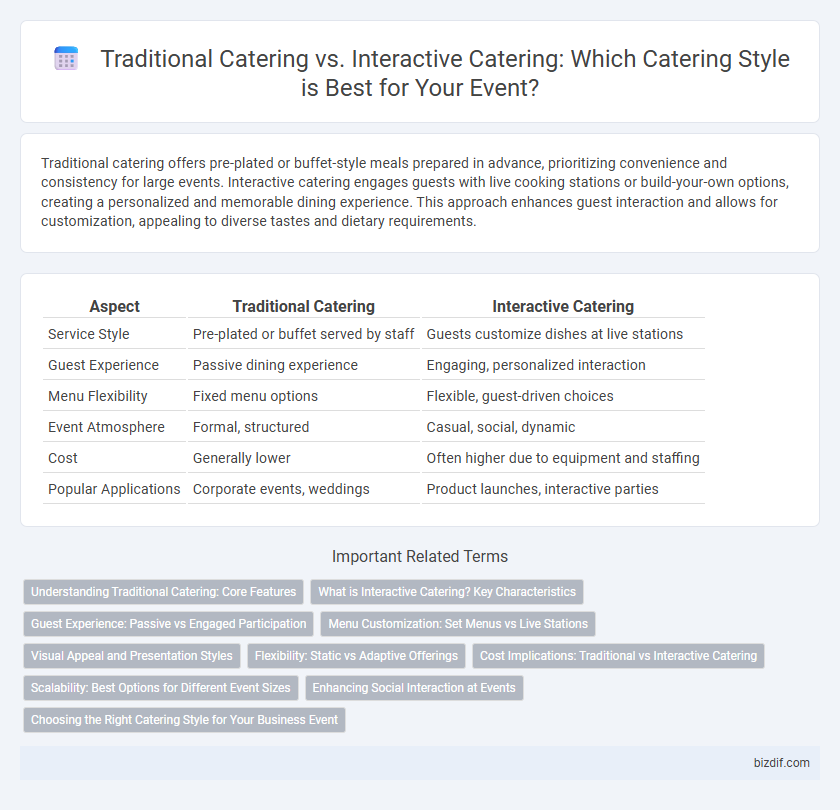Select 'Guest Experience: Passive vs Engaged Participation' tag
Screen dimensions: 840x810
(x=168, y=624)
